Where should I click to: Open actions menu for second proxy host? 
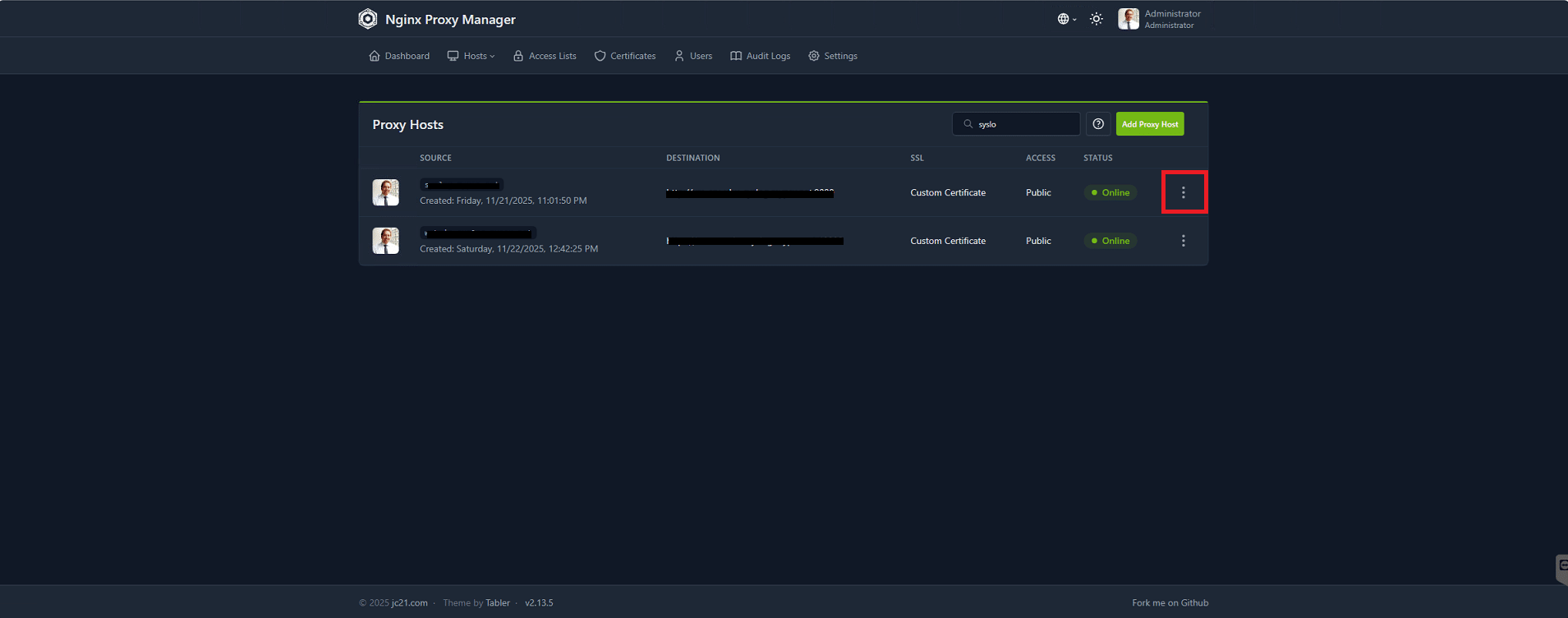[1183, 241]
